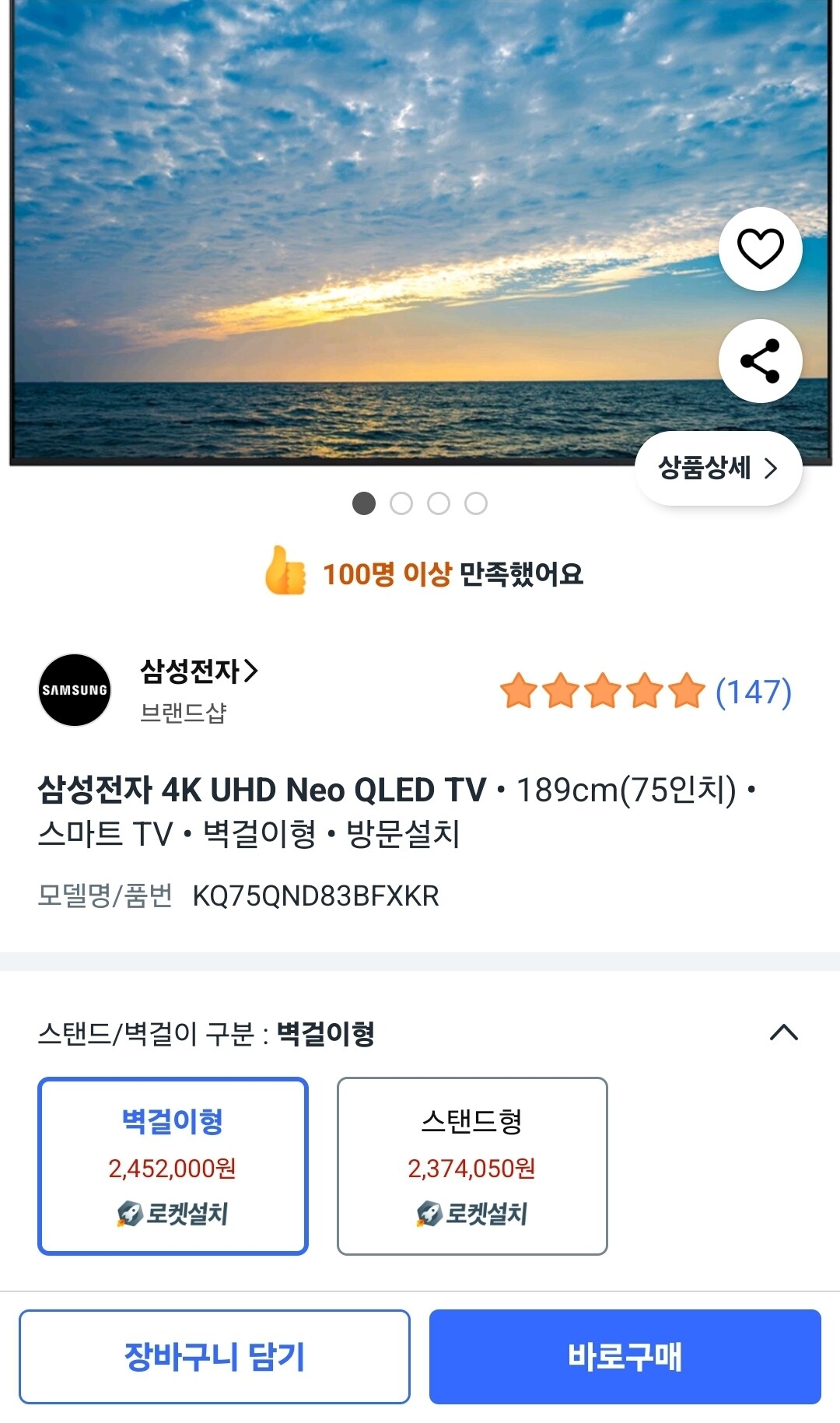The width and height of the screenshot is (840, 1423).
Task: Click the orange thumbs-up satisfaction icon
Action: (x=285, y=572)
